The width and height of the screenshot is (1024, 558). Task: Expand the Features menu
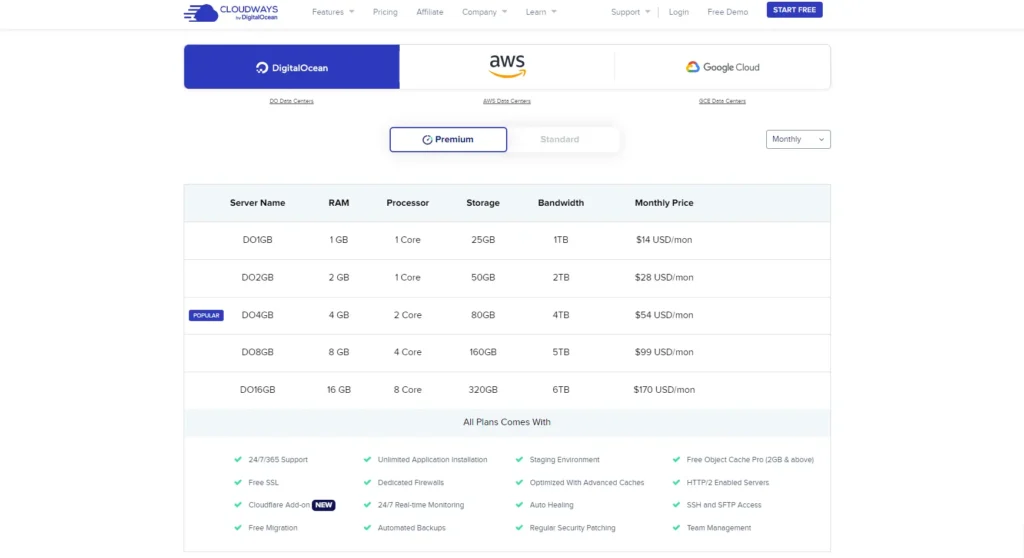point(333,12)
